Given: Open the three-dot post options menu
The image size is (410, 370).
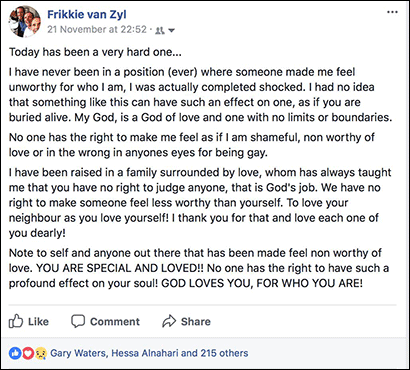Looking at the screenshot, I should (392, 12).
